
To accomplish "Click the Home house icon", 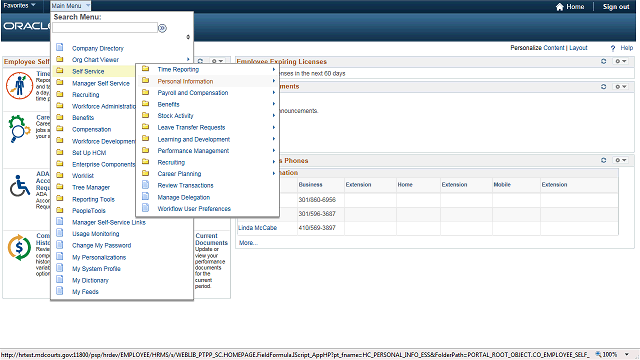I will click(x=560, y=7).
